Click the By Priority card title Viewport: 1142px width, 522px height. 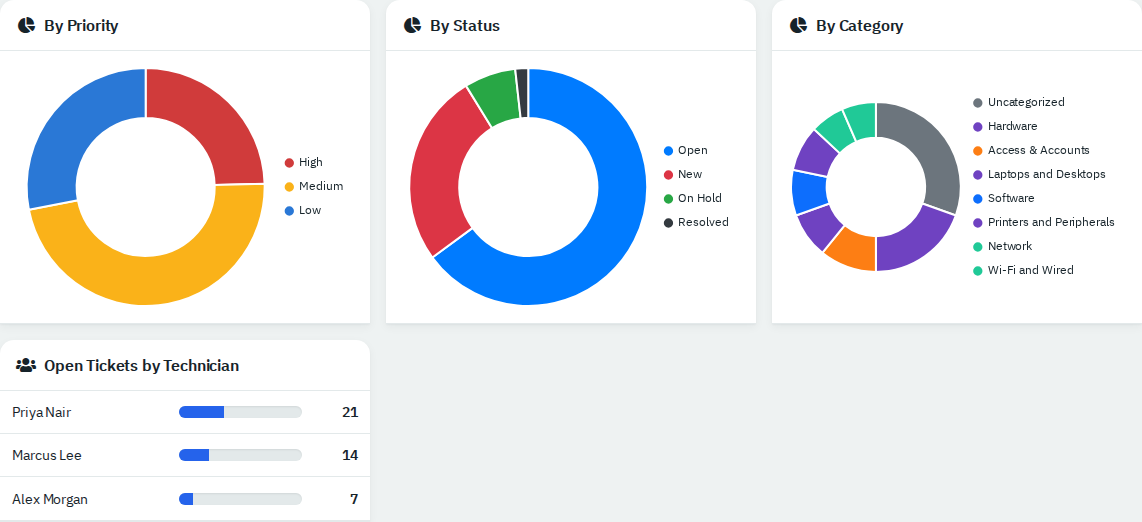pyautogui.click(x=81, y=25)
